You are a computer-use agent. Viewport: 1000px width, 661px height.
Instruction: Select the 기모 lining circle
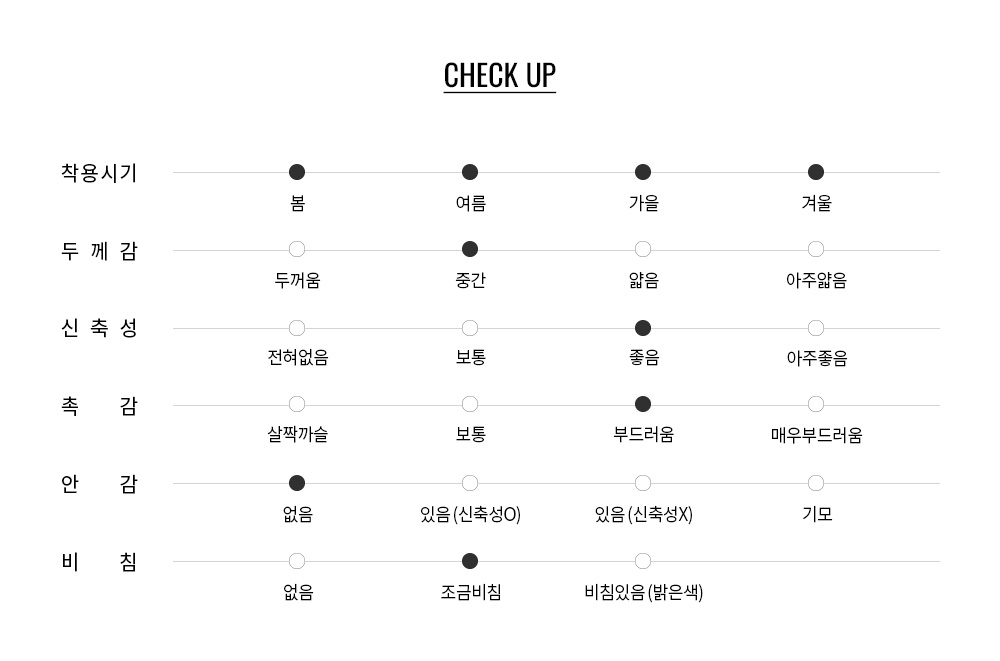(x=816, y=484)
